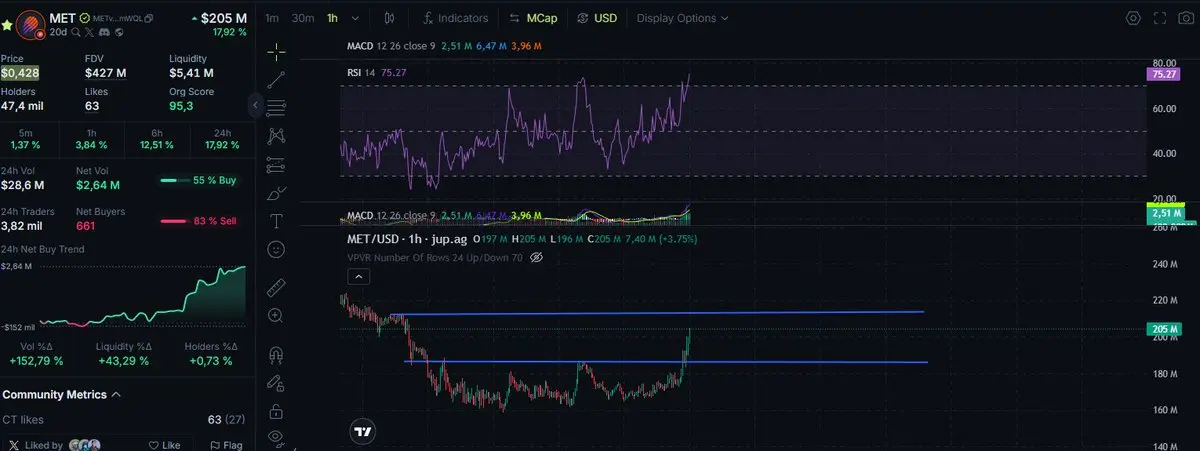Select the upper blue horizontal line
Screen dimensions: 1200x451
click(x=657, y=313)
